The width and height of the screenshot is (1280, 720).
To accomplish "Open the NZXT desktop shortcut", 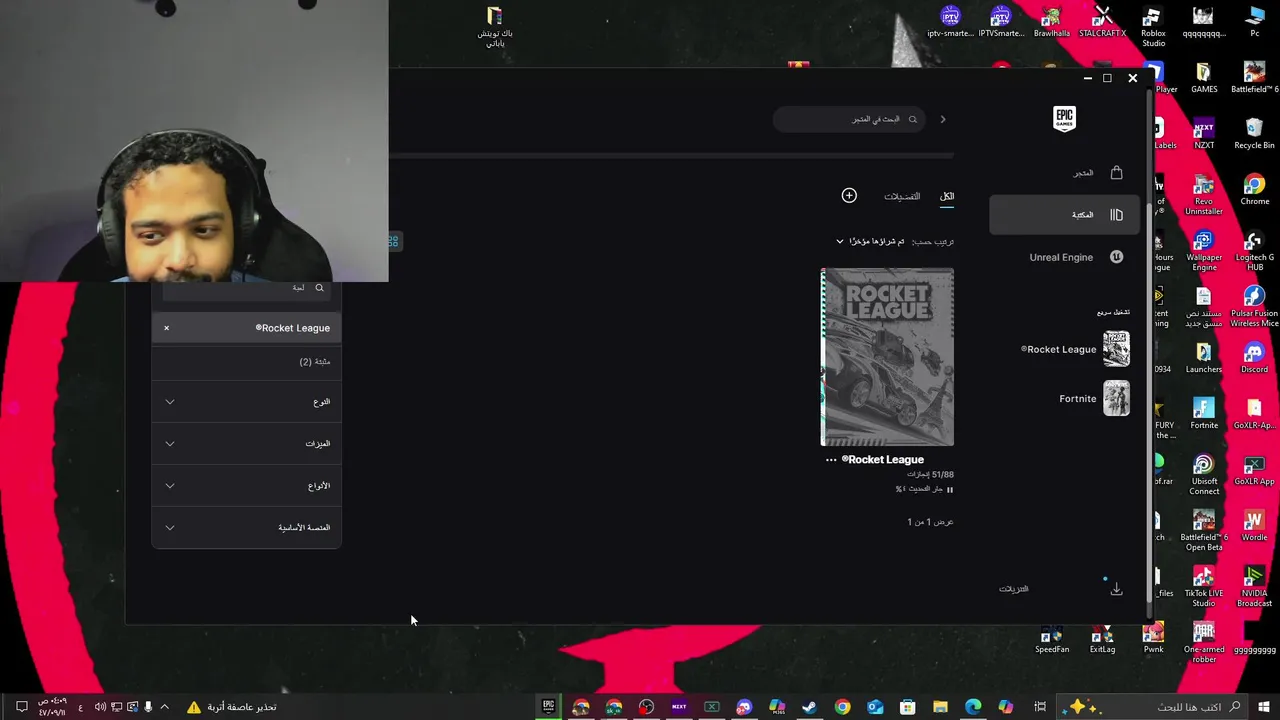I will (1204, 134).
